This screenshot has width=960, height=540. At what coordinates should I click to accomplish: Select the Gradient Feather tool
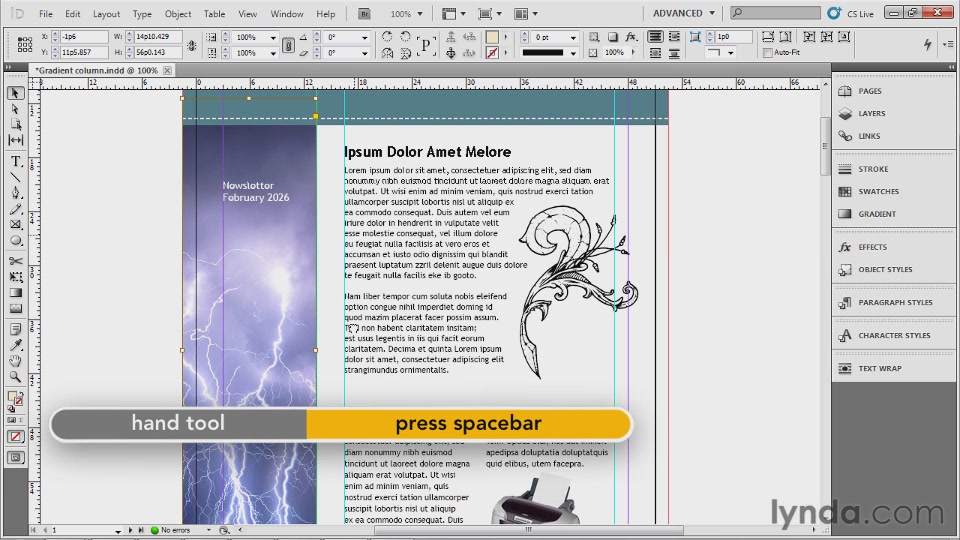click(x=15, y=309)
